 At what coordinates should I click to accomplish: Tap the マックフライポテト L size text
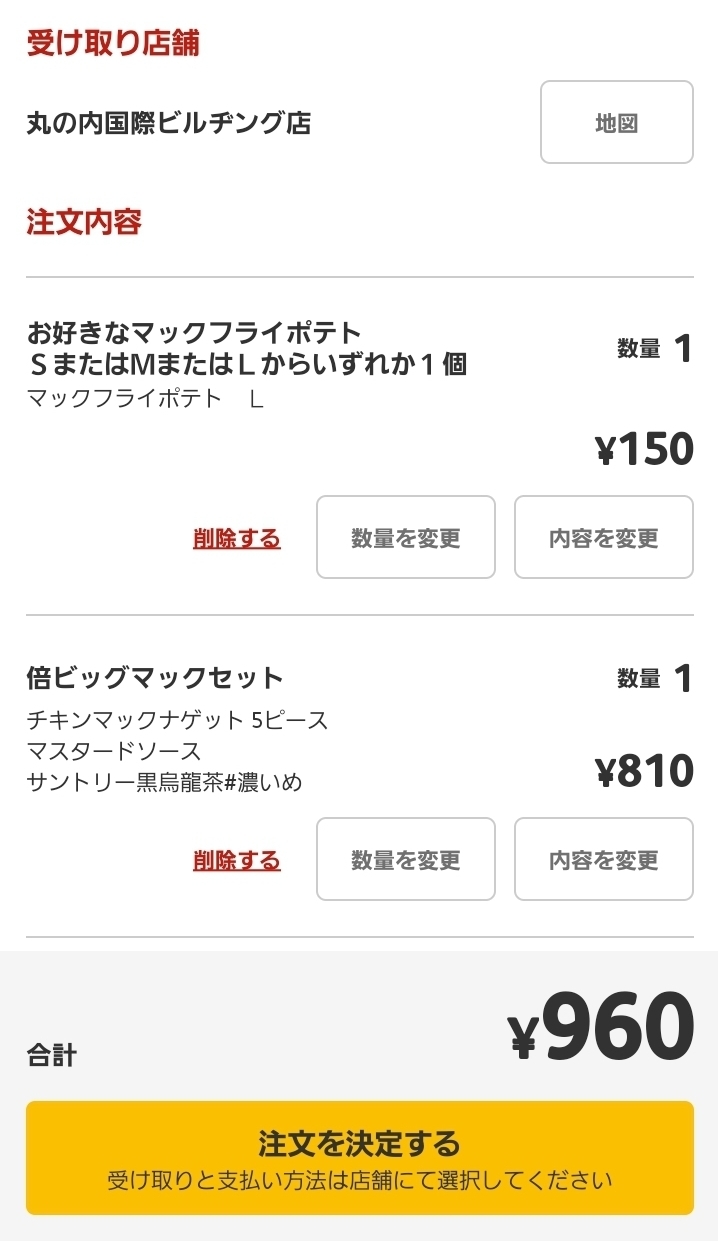pyautogui.click(x=145, y=399)
